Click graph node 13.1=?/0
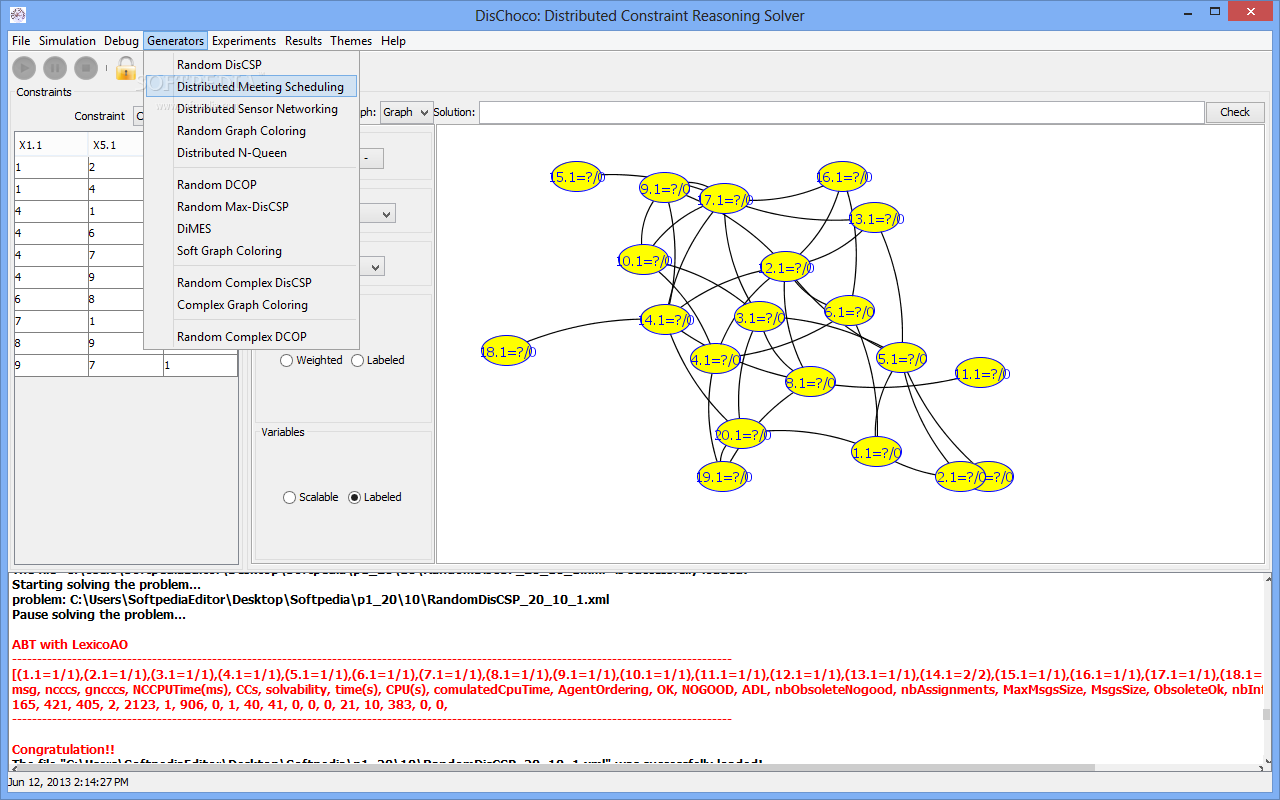Viewport: 1280px width, 800px height. click(x=874, y=218)
